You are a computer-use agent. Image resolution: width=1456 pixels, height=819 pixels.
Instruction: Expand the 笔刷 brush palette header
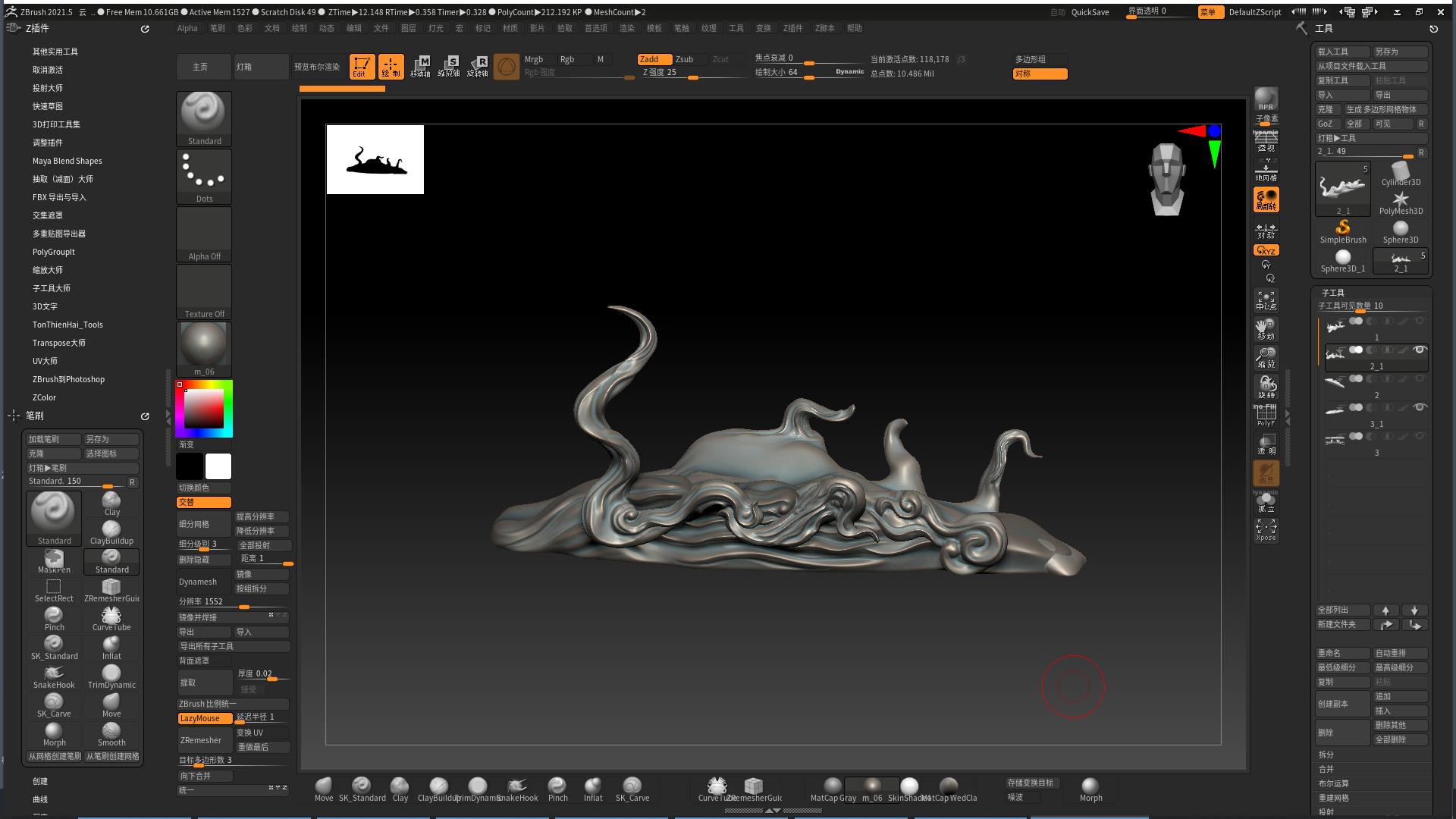tap(35, 416)
